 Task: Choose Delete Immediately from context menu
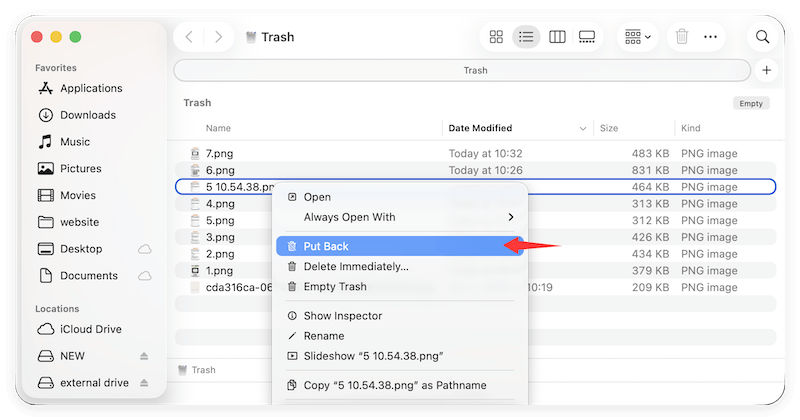tap(399, 266)
